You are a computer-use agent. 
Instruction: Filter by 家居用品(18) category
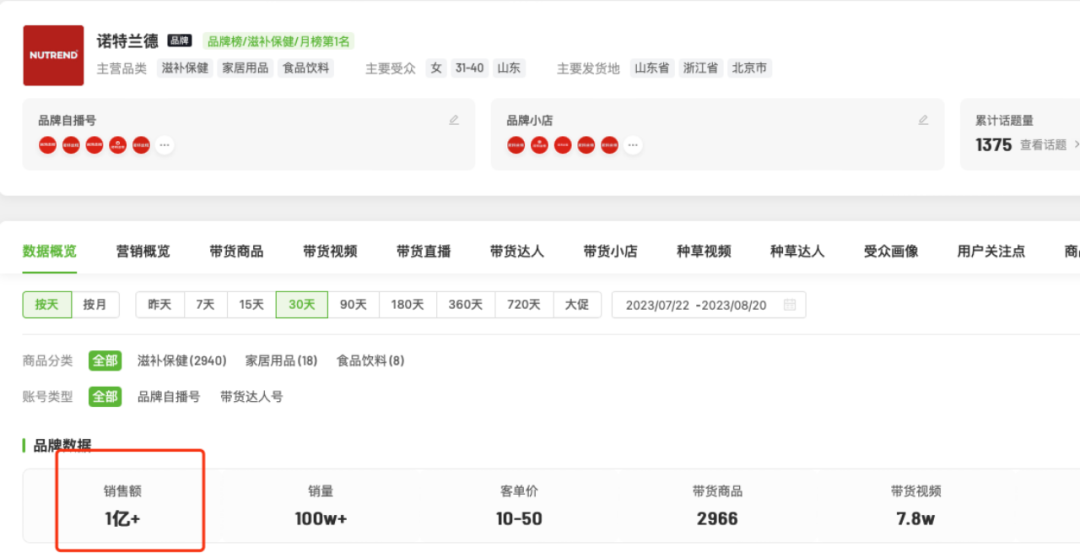pos(281,361)
